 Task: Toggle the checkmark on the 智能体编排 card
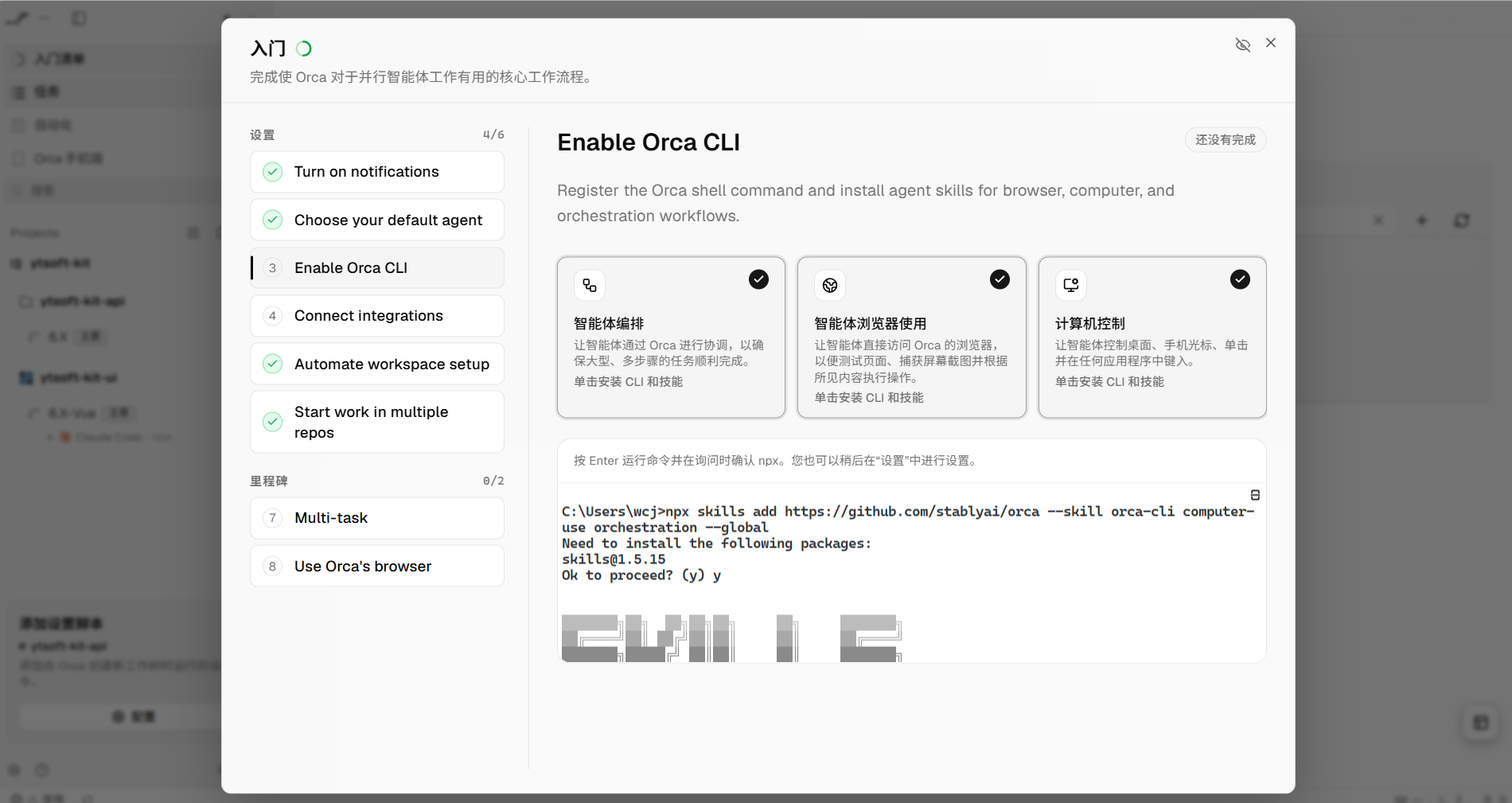click(758, 279)
